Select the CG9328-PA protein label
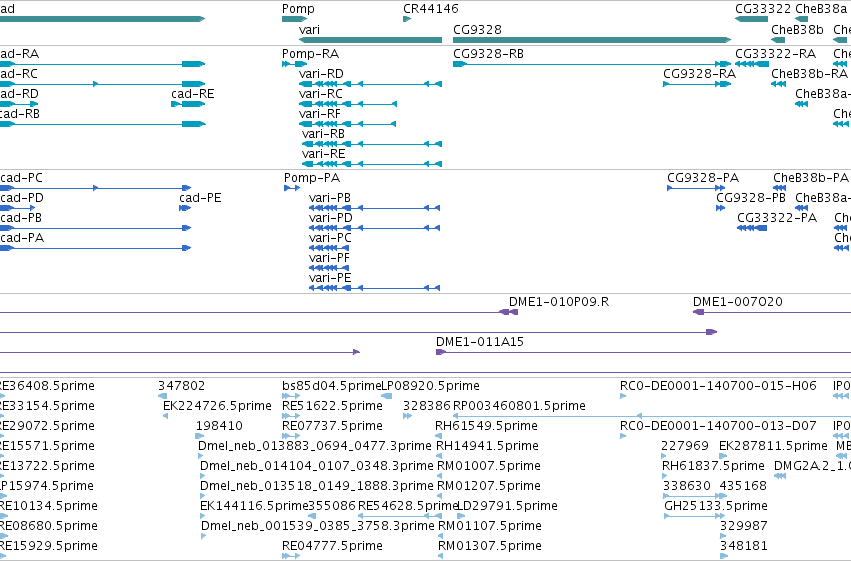 [x=703, y=178]
